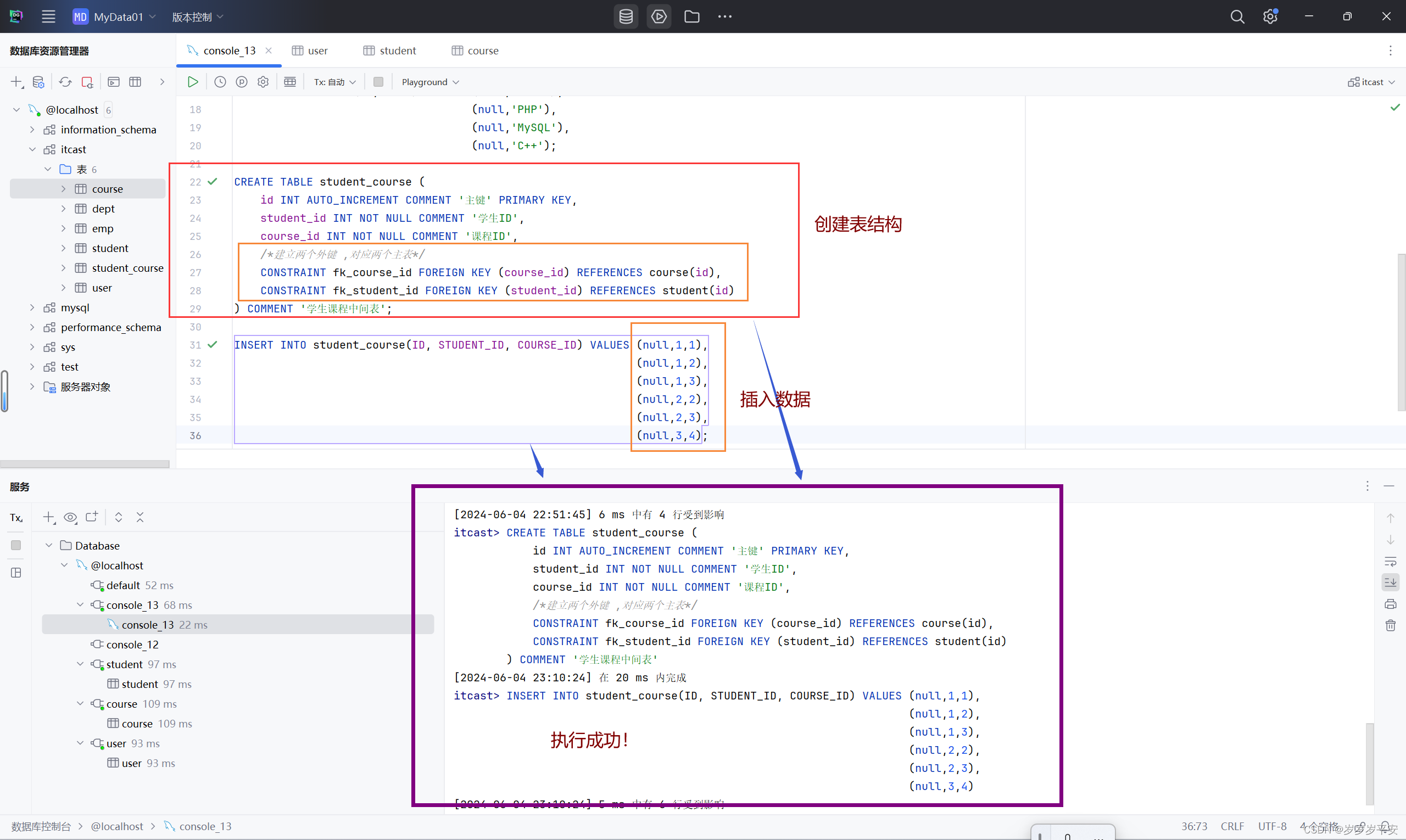
Task: Toggle soft-wrap in console output
Action: 1390,562
